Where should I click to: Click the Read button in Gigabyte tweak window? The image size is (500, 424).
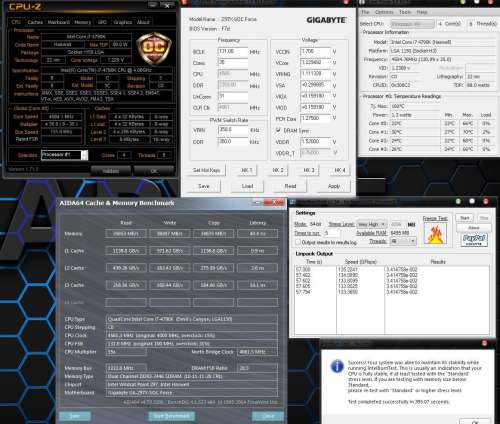tap(290, 186)
